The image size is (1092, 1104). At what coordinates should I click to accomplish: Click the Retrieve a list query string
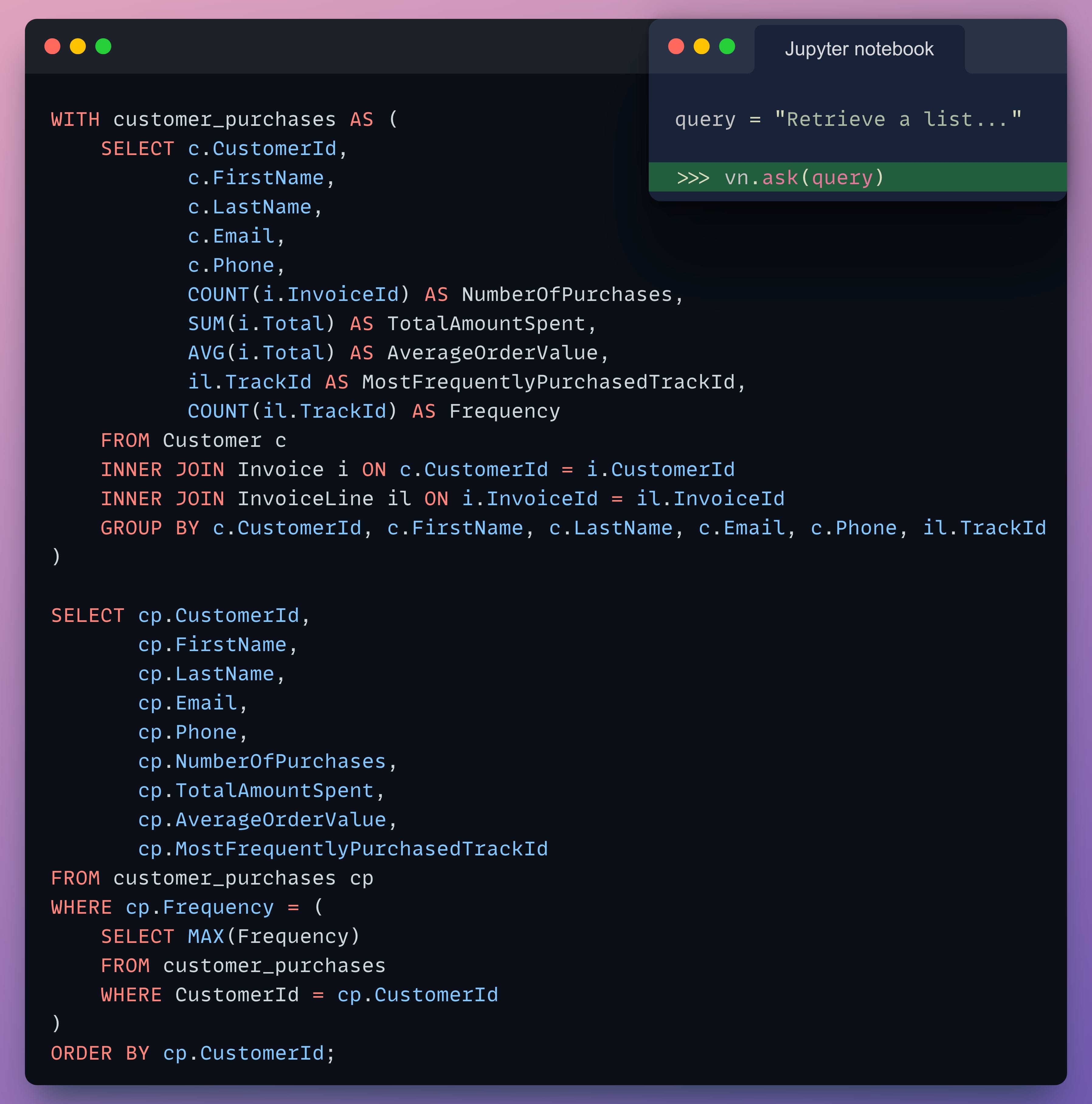click(x=901, y=119)
